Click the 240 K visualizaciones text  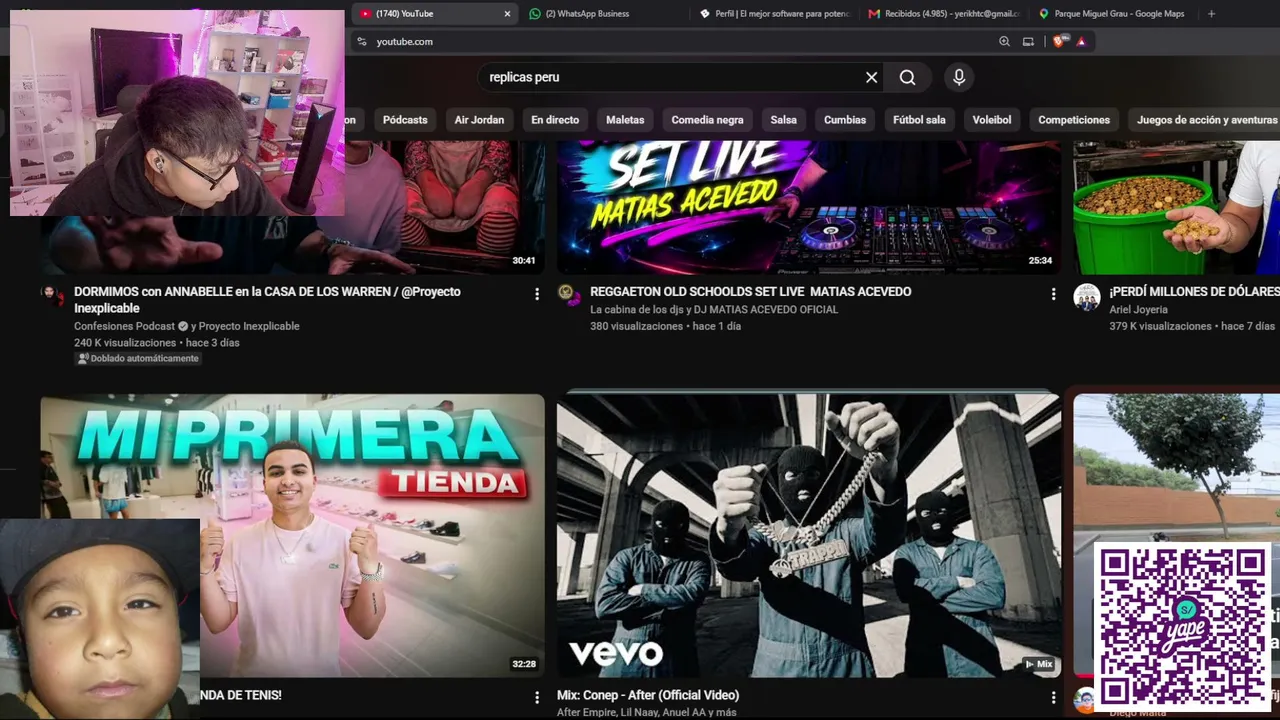point(124,342)
